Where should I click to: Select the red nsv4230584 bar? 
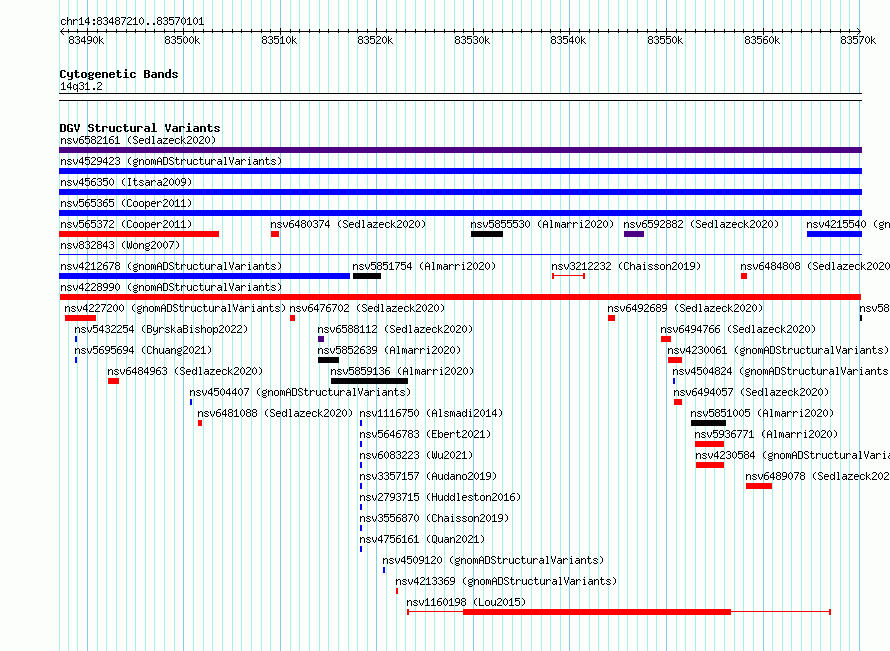coord(710,465)
